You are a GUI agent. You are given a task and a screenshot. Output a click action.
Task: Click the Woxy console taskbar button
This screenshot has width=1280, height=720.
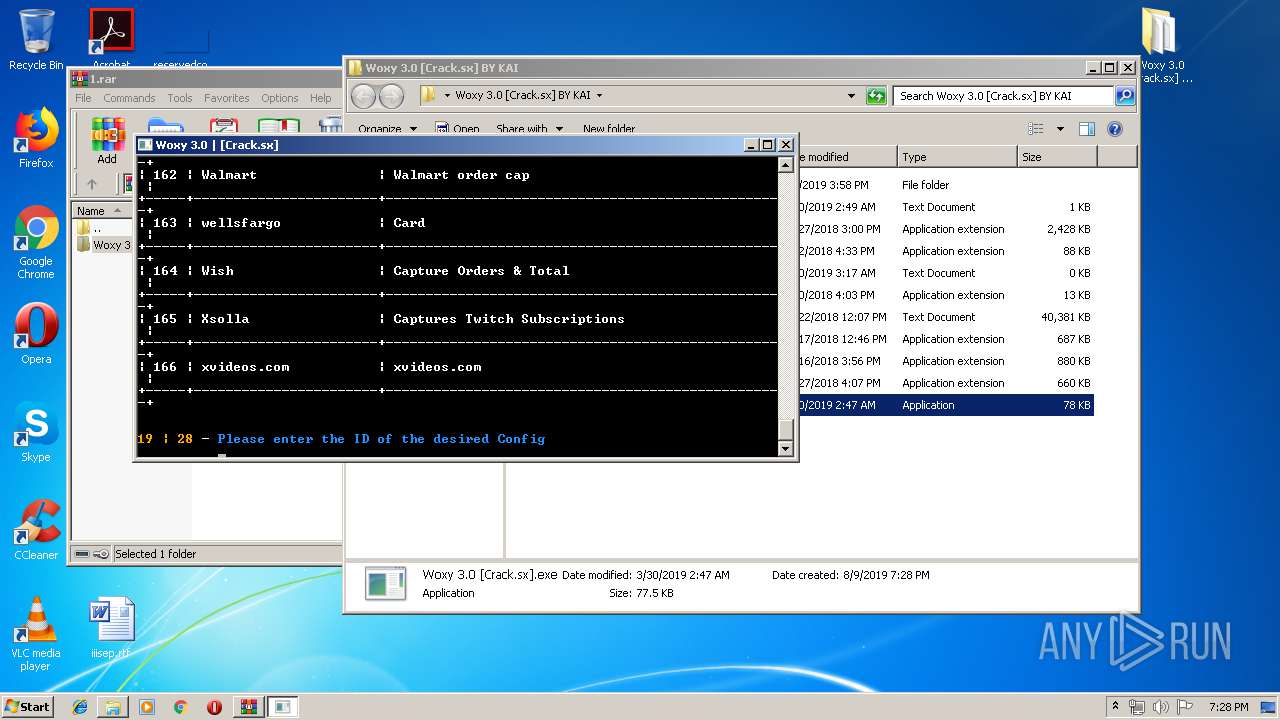coord(283,707)
